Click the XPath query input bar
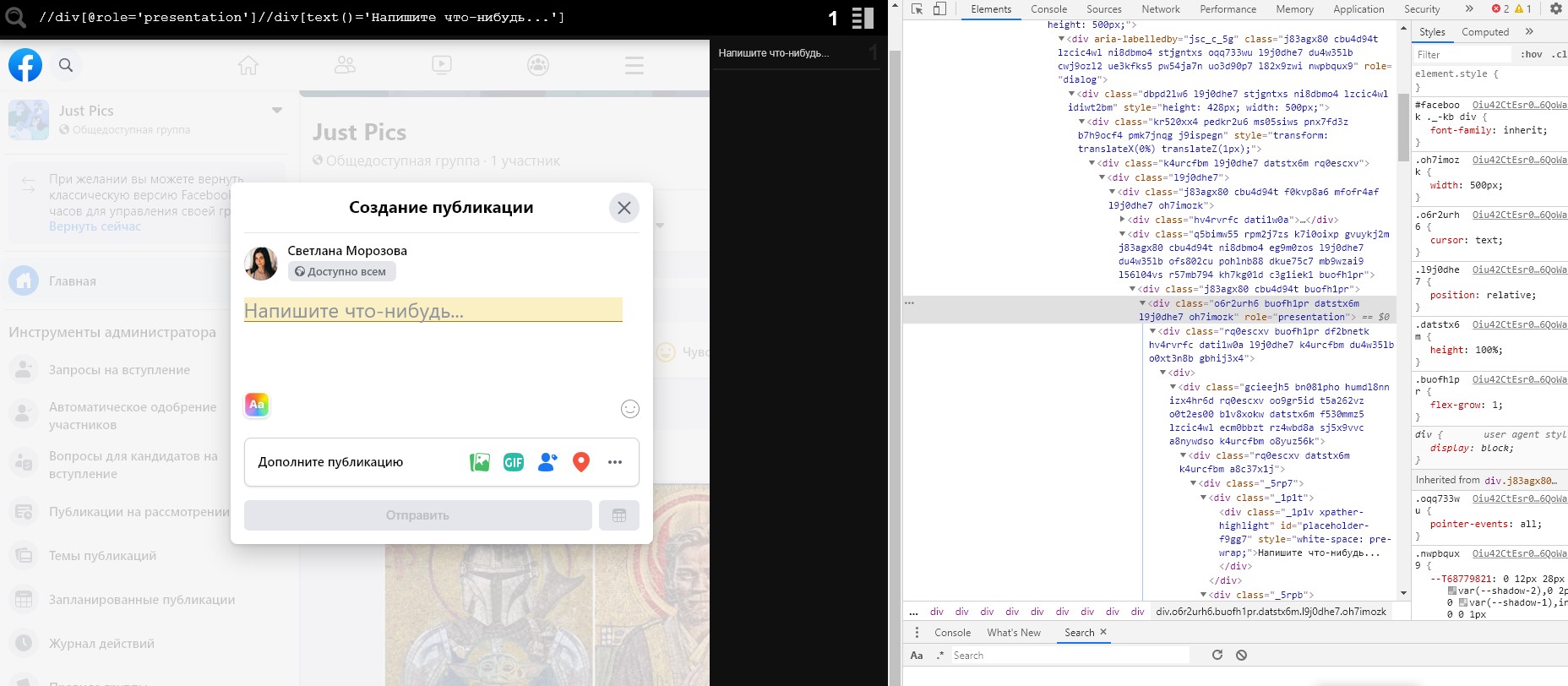This screenshot has height=686, width=1568. coord(422,18)
